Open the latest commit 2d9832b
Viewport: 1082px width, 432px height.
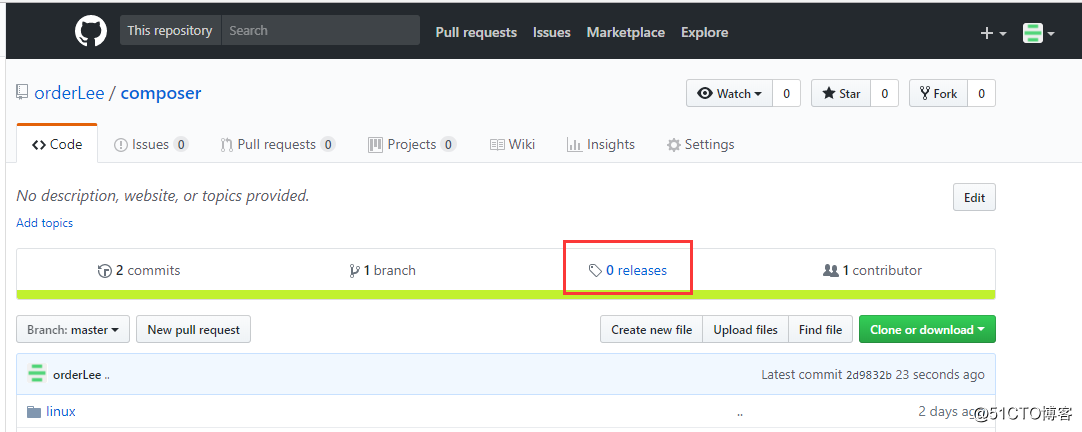click(869, 375)
